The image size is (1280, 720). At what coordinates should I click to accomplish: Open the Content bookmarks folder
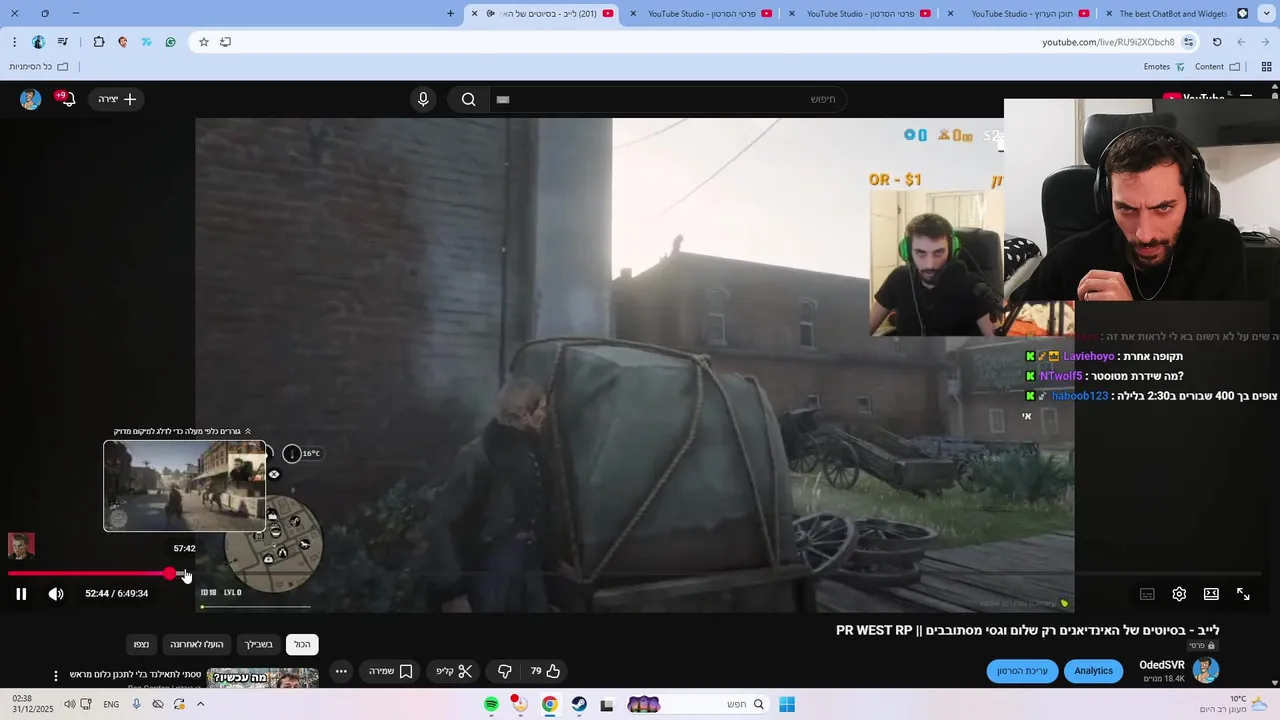tap(1217, 67)
